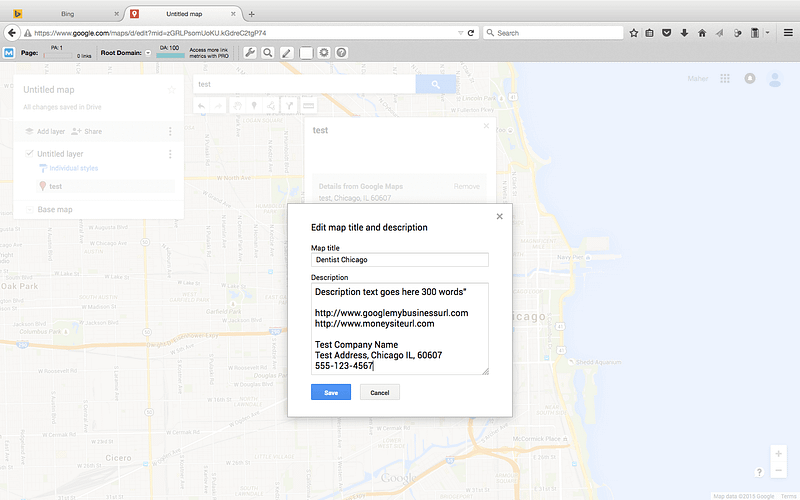This screenshot has width=800, height=500.
Task: Click the Map title input field
Action: tap(399, 260)
